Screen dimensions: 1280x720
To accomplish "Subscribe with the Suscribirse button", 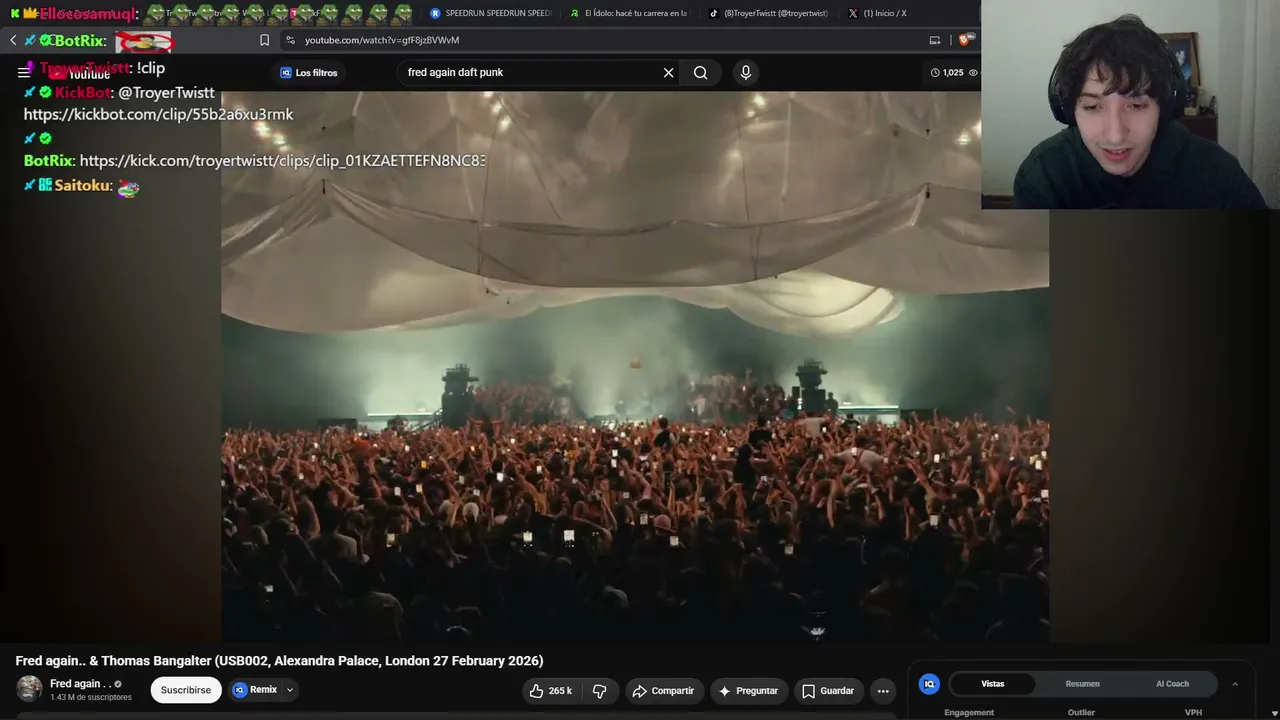I will (x=186, y=690).
